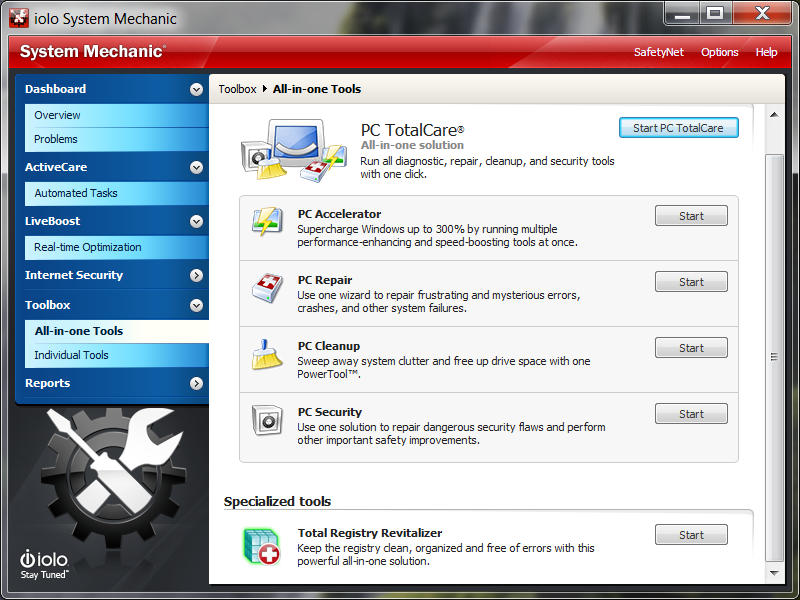Open the Options menu
Viewport: 800px width, 600px height.
tap(719, 52)
